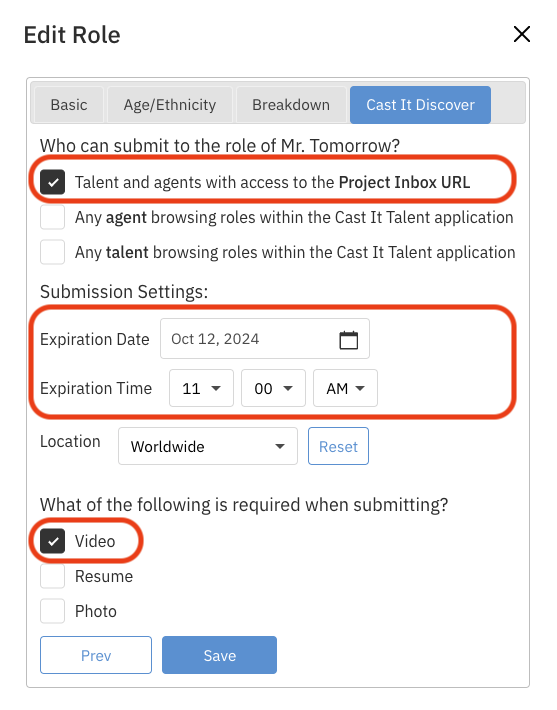This screenshot has height=710, width=557.
Task: Enable any agent browsing roles checkbox
Action: [53, 217]
